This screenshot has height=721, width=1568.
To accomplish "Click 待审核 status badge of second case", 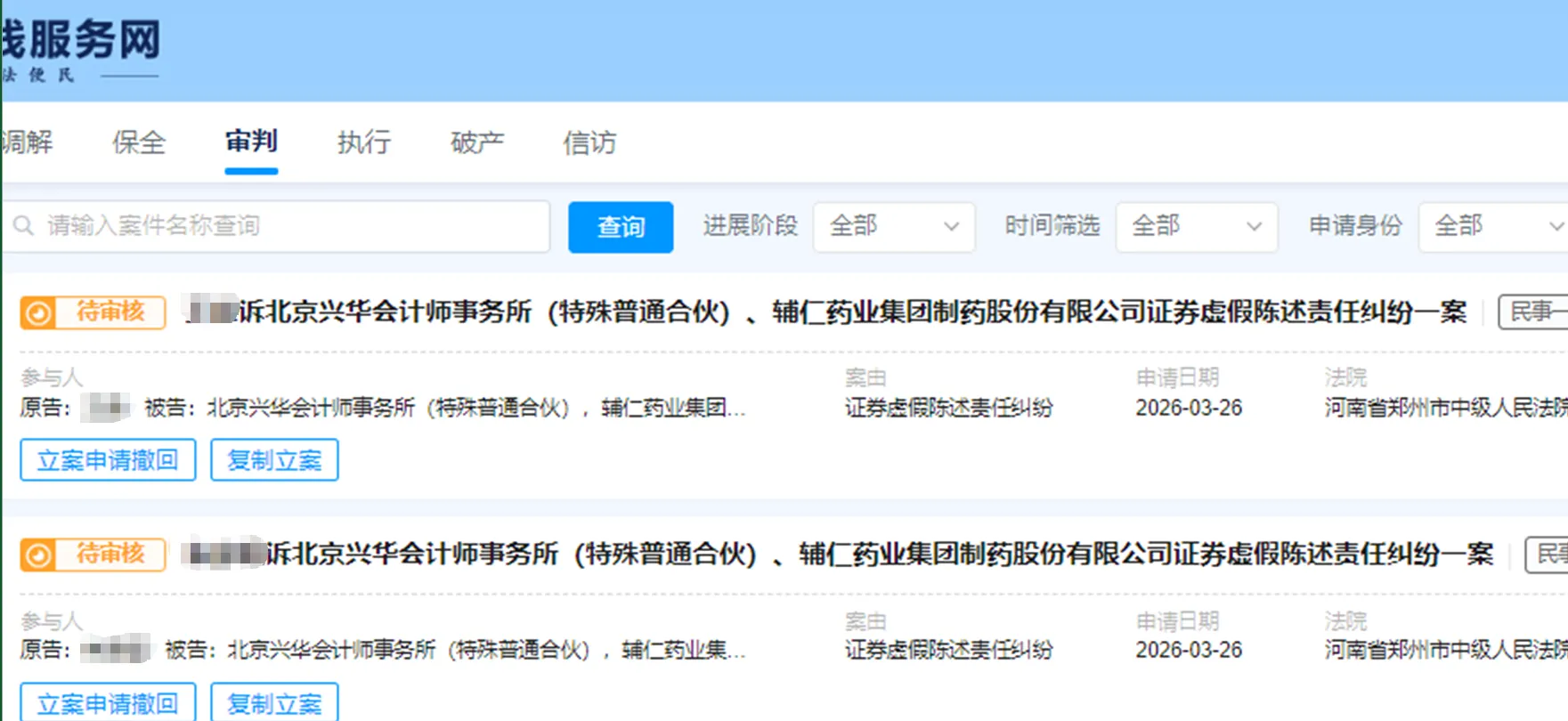I will point(93,555).
